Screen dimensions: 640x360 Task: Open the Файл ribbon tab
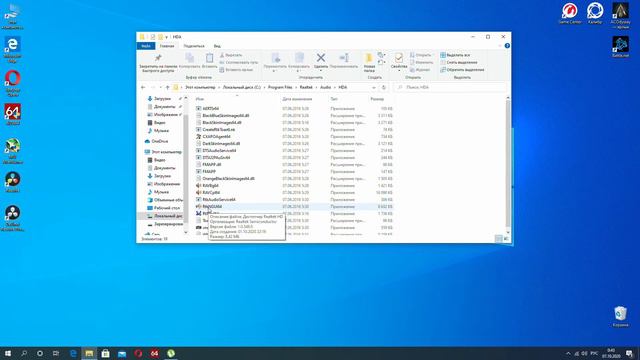(146, 46)
